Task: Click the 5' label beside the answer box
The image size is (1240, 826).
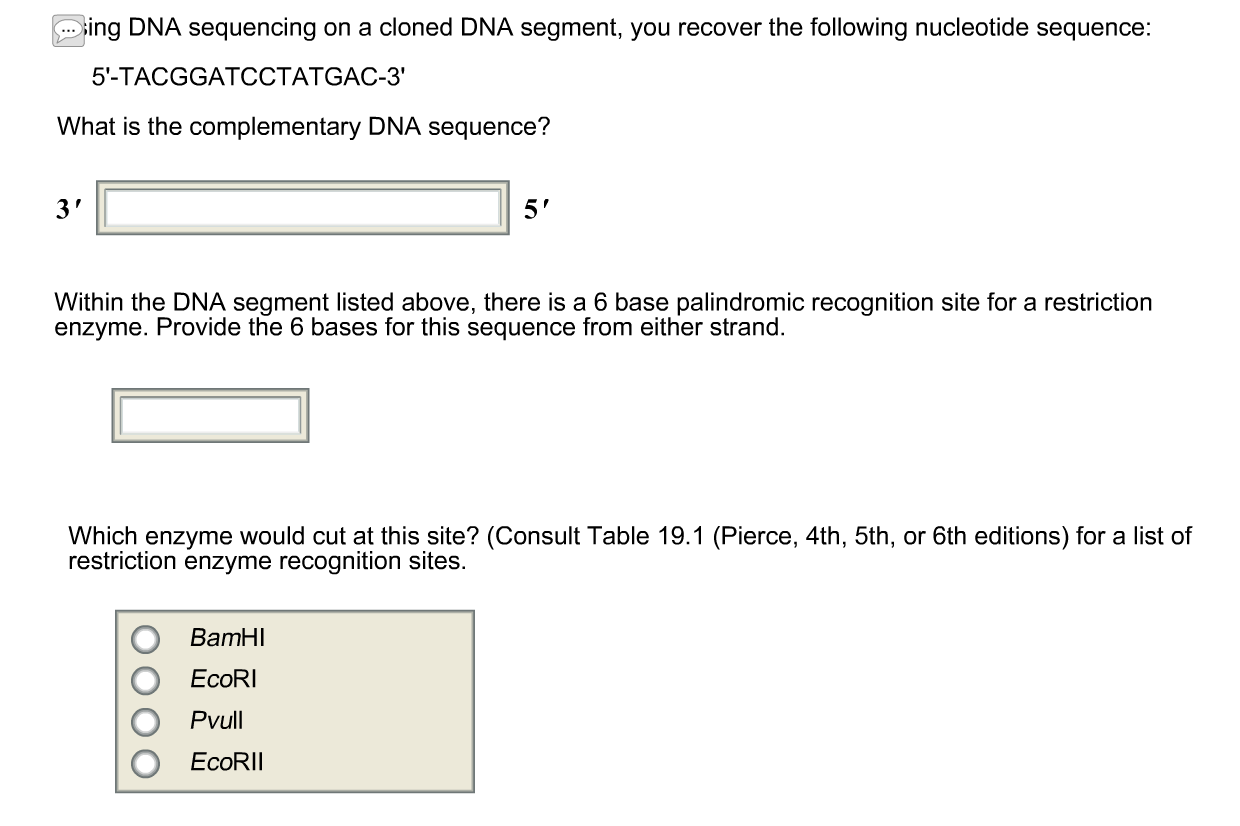Action: pos(536,208)
